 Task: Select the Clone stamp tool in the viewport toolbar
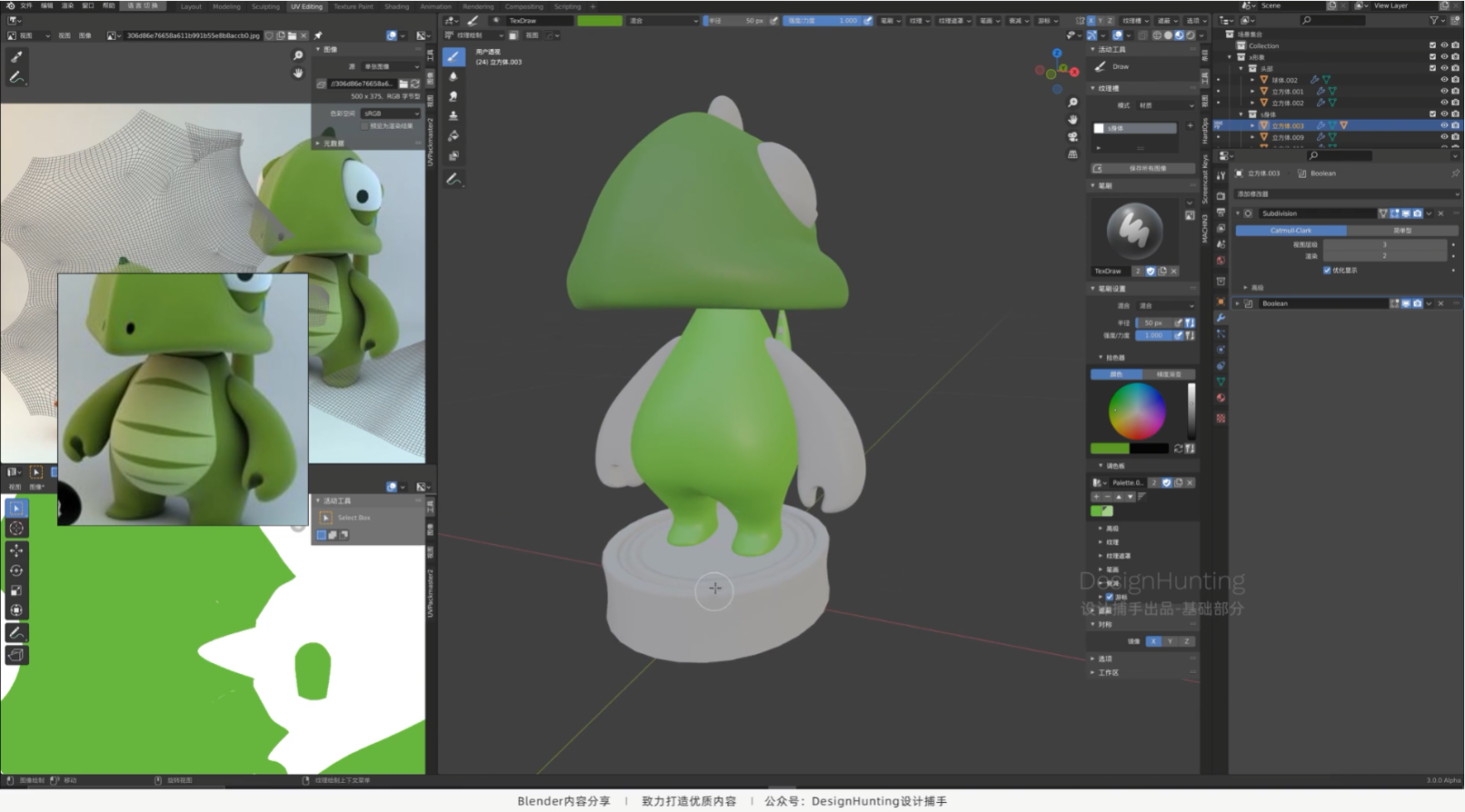click(x=453, y=116)
